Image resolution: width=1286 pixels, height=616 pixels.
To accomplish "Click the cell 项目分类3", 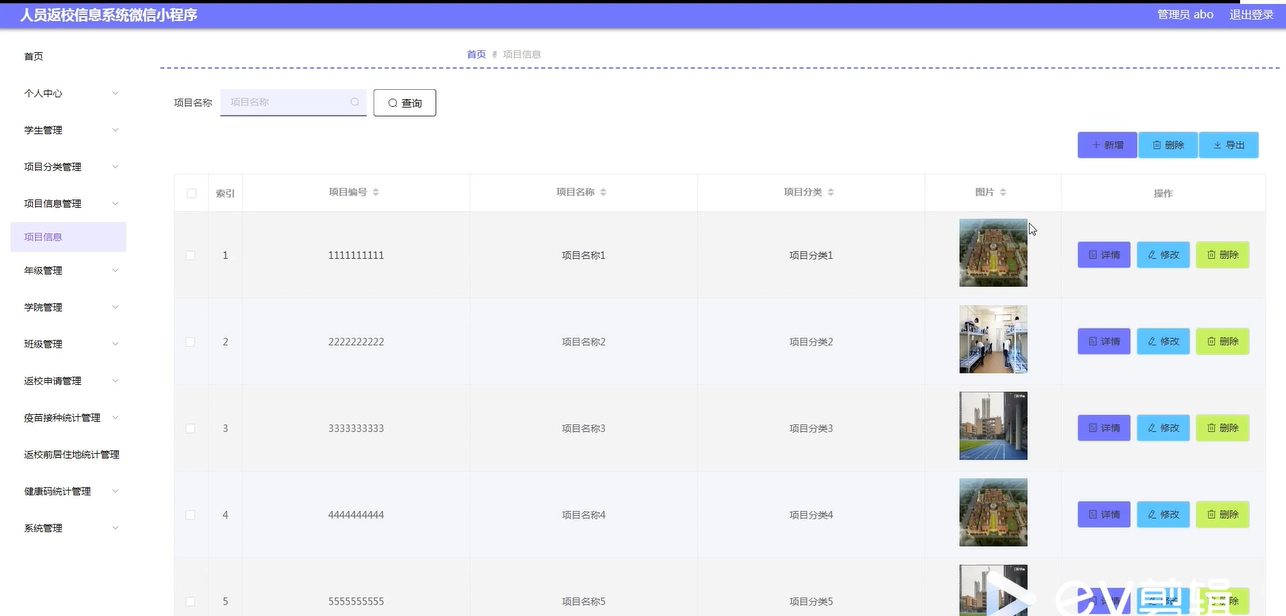I will pyautogui.click(x=811, y=428).
